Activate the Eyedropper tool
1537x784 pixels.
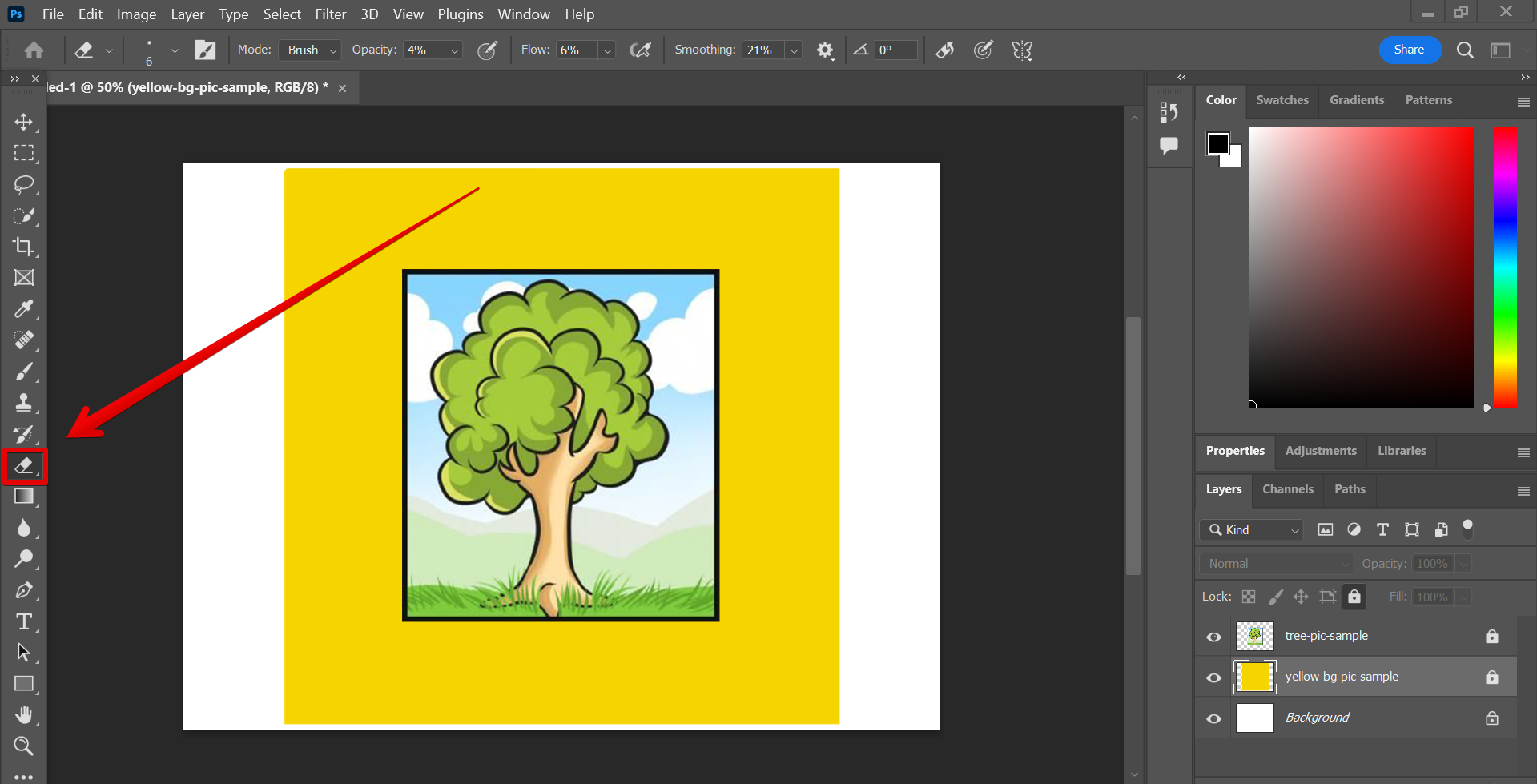(x=24, y=309)
